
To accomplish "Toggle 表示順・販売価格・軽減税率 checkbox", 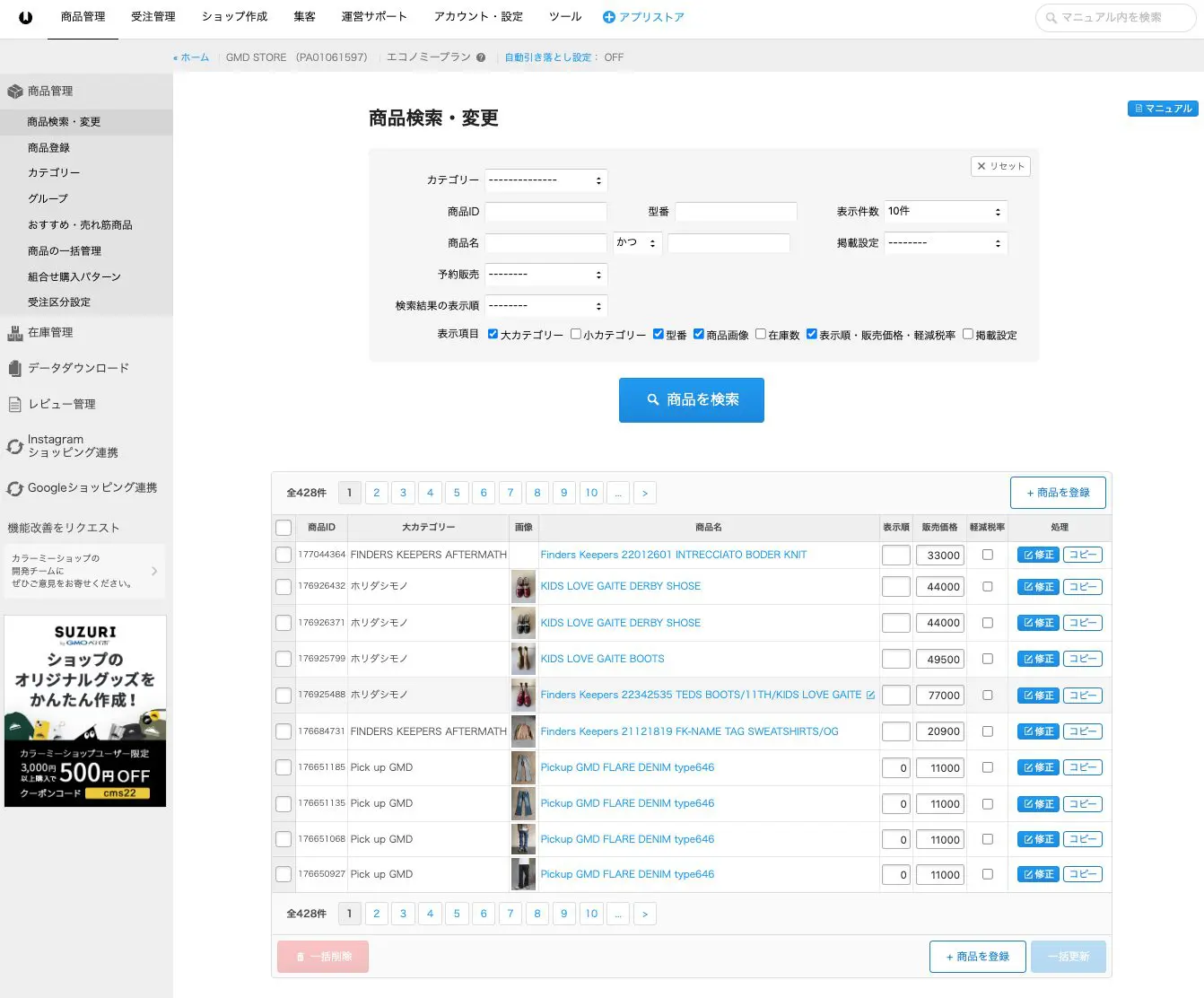I will [x=812, y=334].
